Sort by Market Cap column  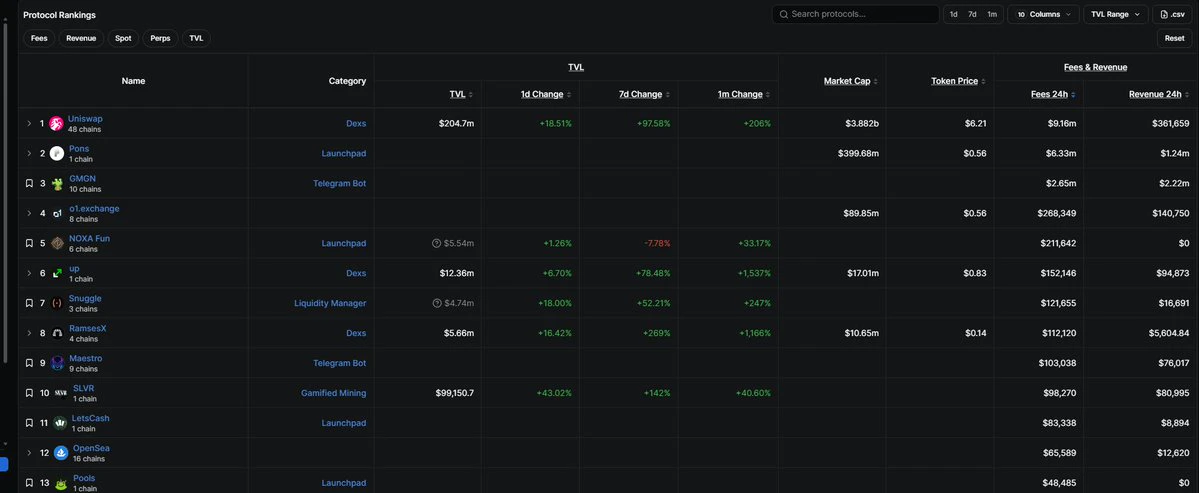850,81
